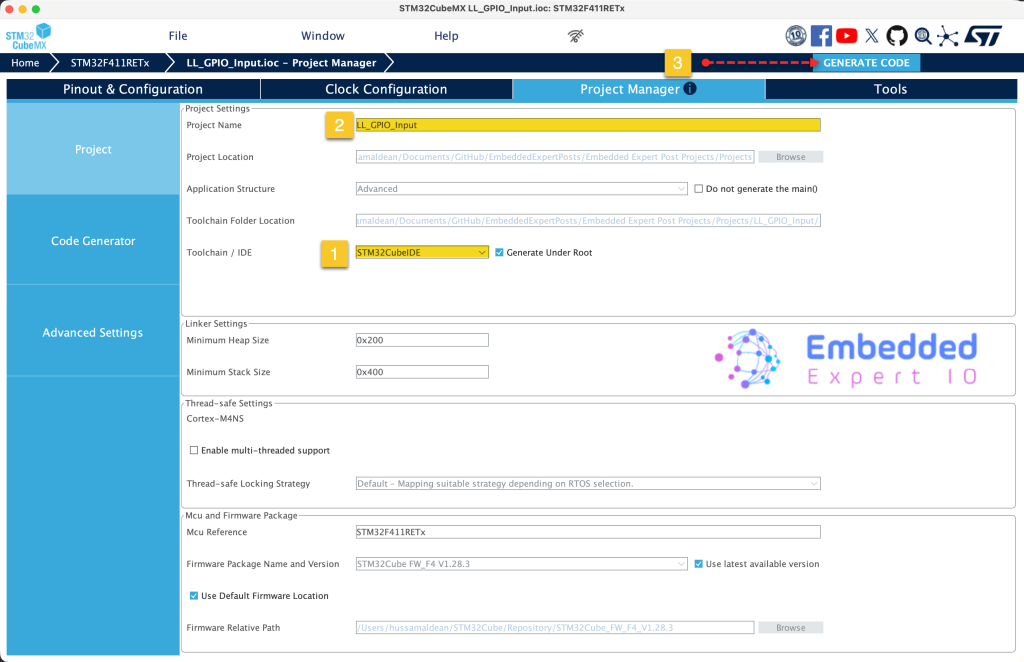1024x662 pixels.
Task: Expand the Application Structure dropdown
Action: click(x=521, y=189)
